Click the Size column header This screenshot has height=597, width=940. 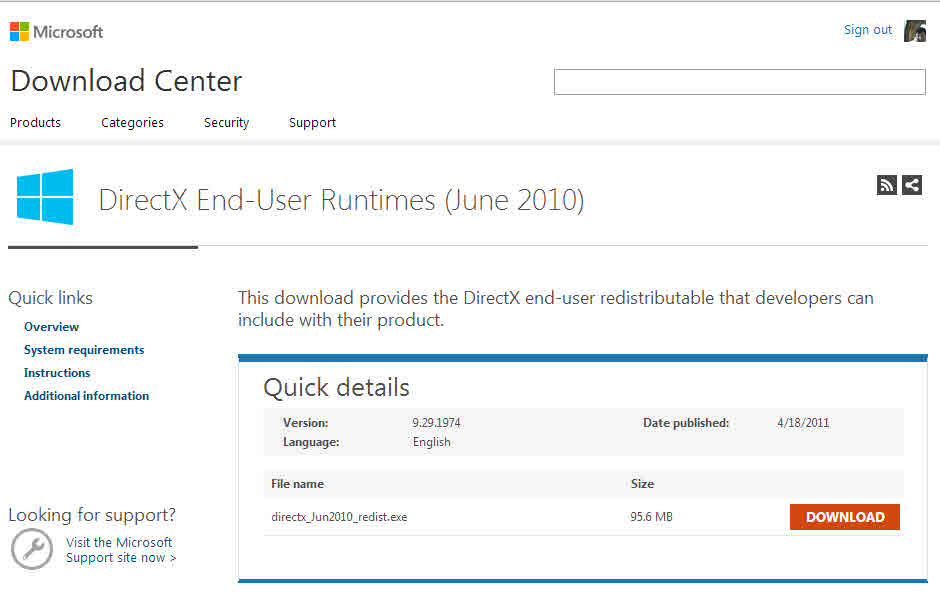point(642,484)
